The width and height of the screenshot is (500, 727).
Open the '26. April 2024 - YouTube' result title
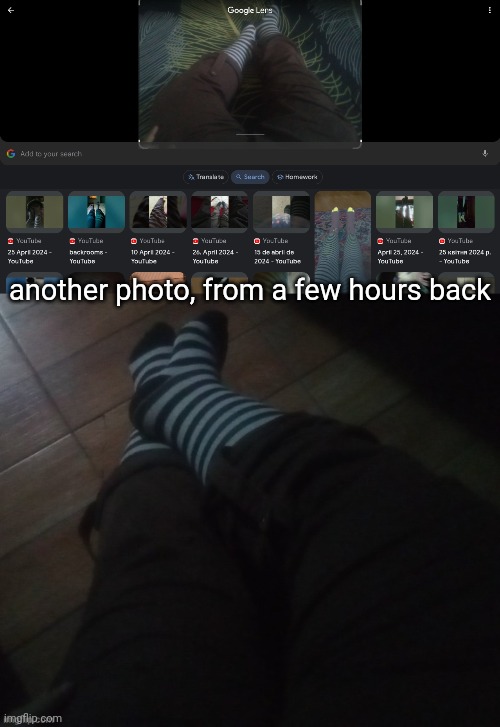(x=215, y=256)
